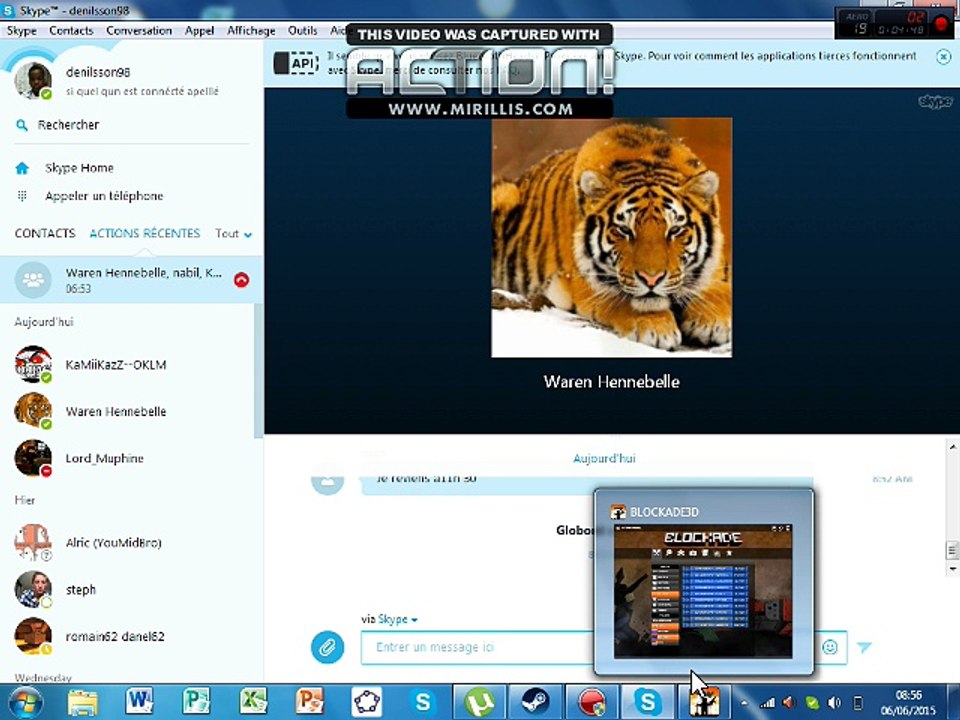
Task: Click the denilsson98 mood message text
Action: (x=142, y=91)
